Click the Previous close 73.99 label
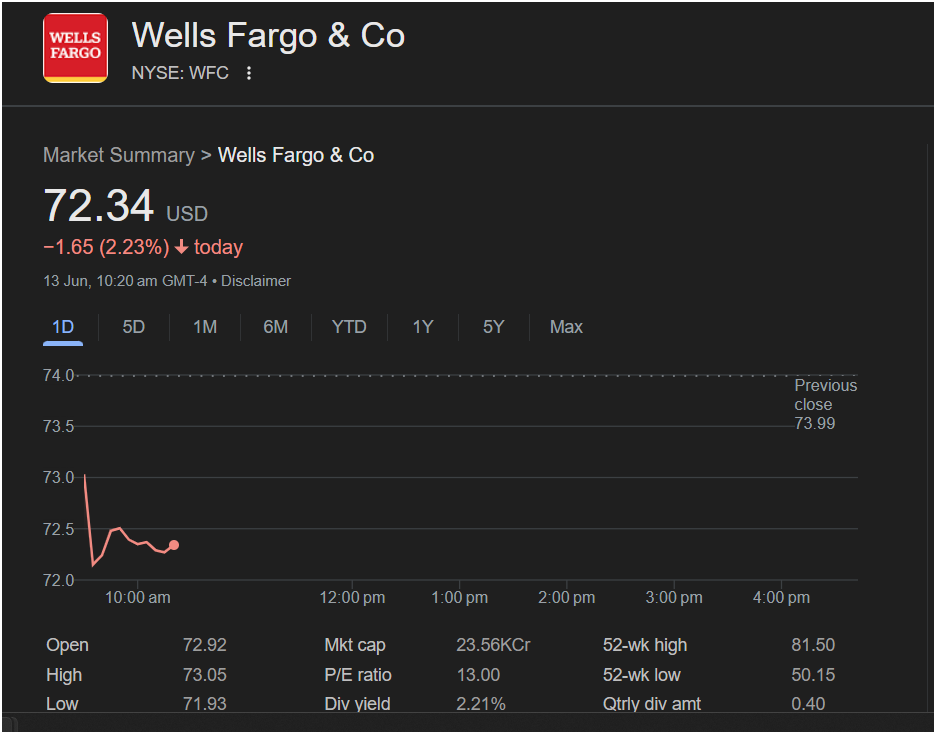 coord(825,404)
